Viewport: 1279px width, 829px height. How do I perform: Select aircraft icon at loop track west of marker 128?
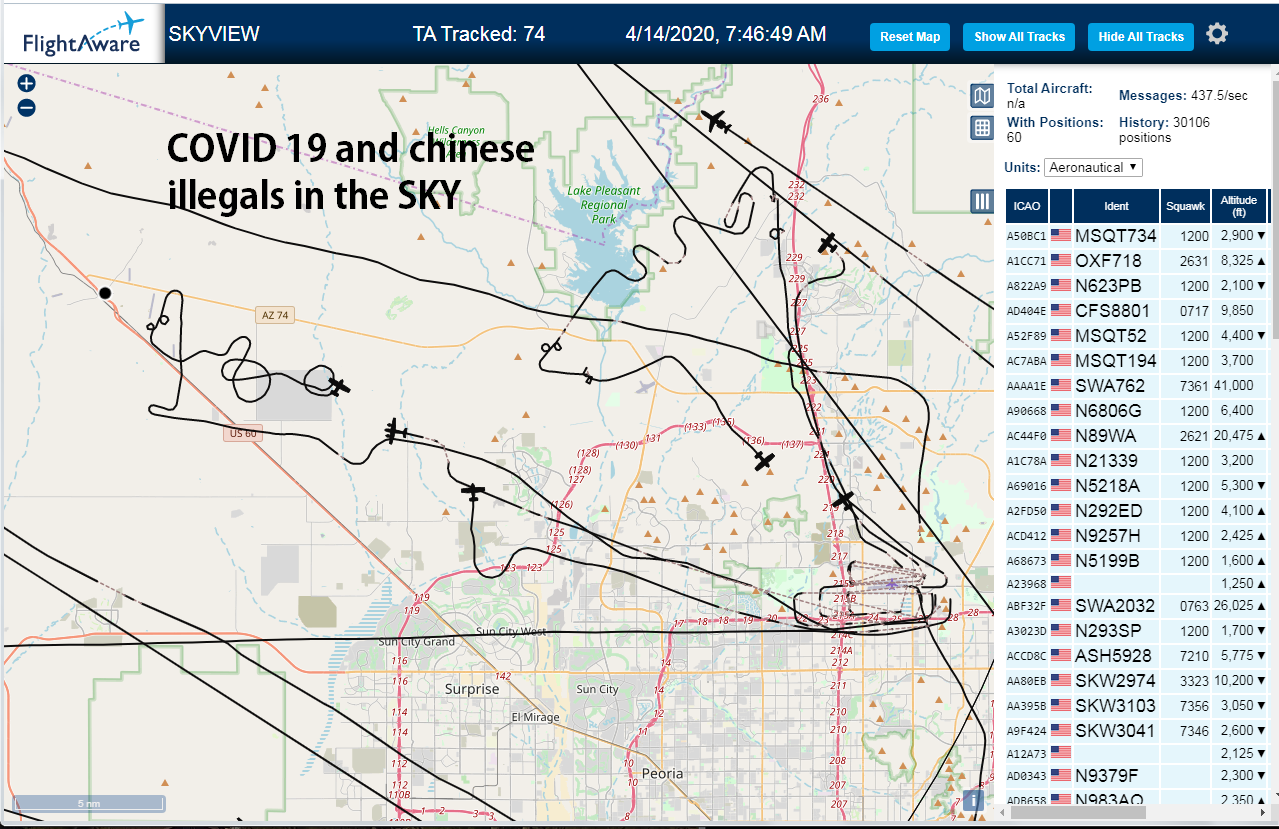pyautogui.click(x=396, y=432)
